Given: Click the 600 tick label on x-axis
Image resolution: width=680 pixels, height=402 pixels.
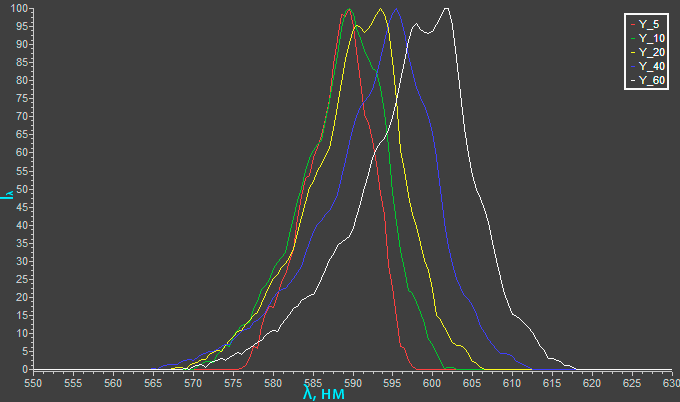Looking at the screenshot, I should [x=432, y=381].
